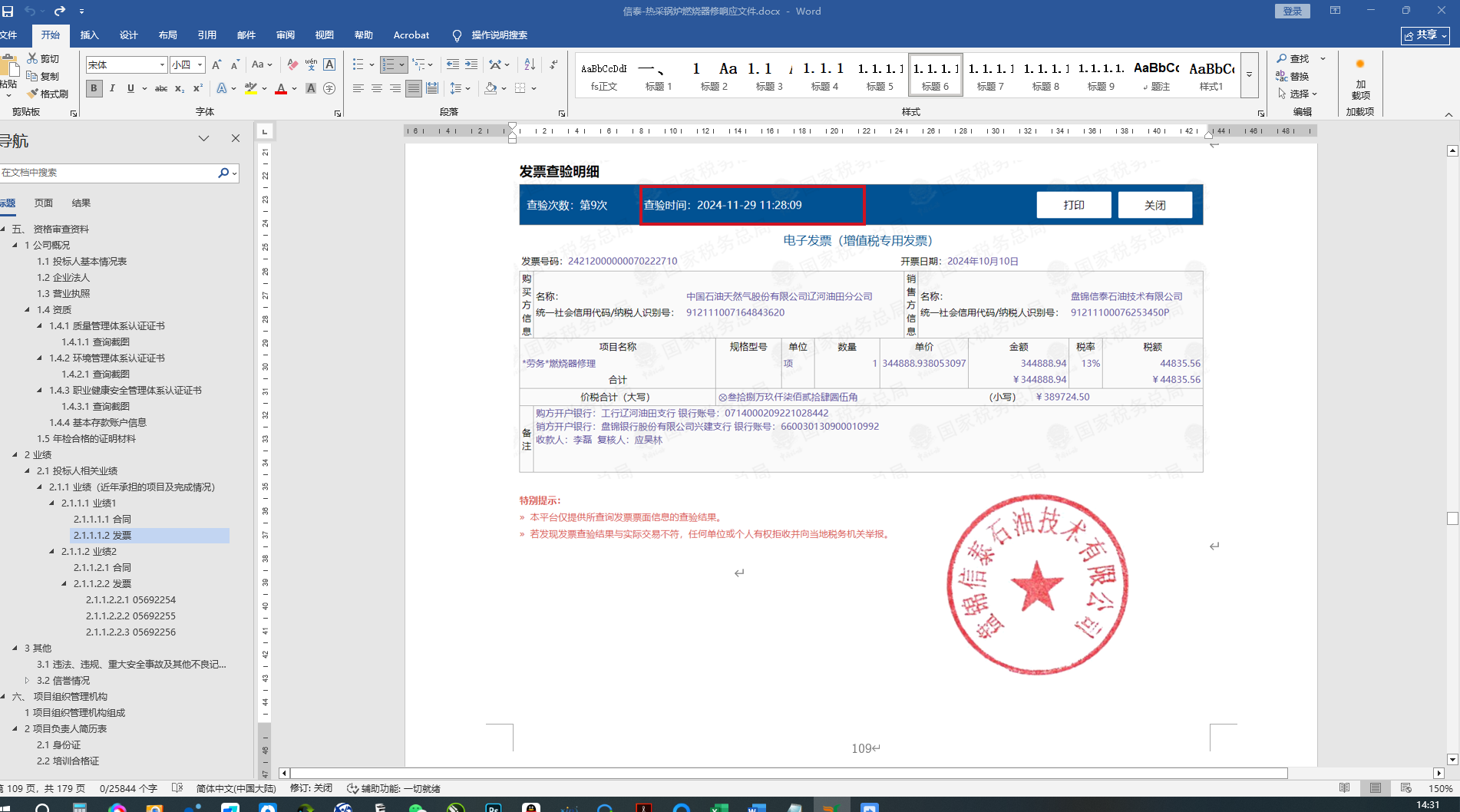1460x812 pixels.
Task: Apply Distributed alignment to the paragraph
Action: (x=432, y=88)
